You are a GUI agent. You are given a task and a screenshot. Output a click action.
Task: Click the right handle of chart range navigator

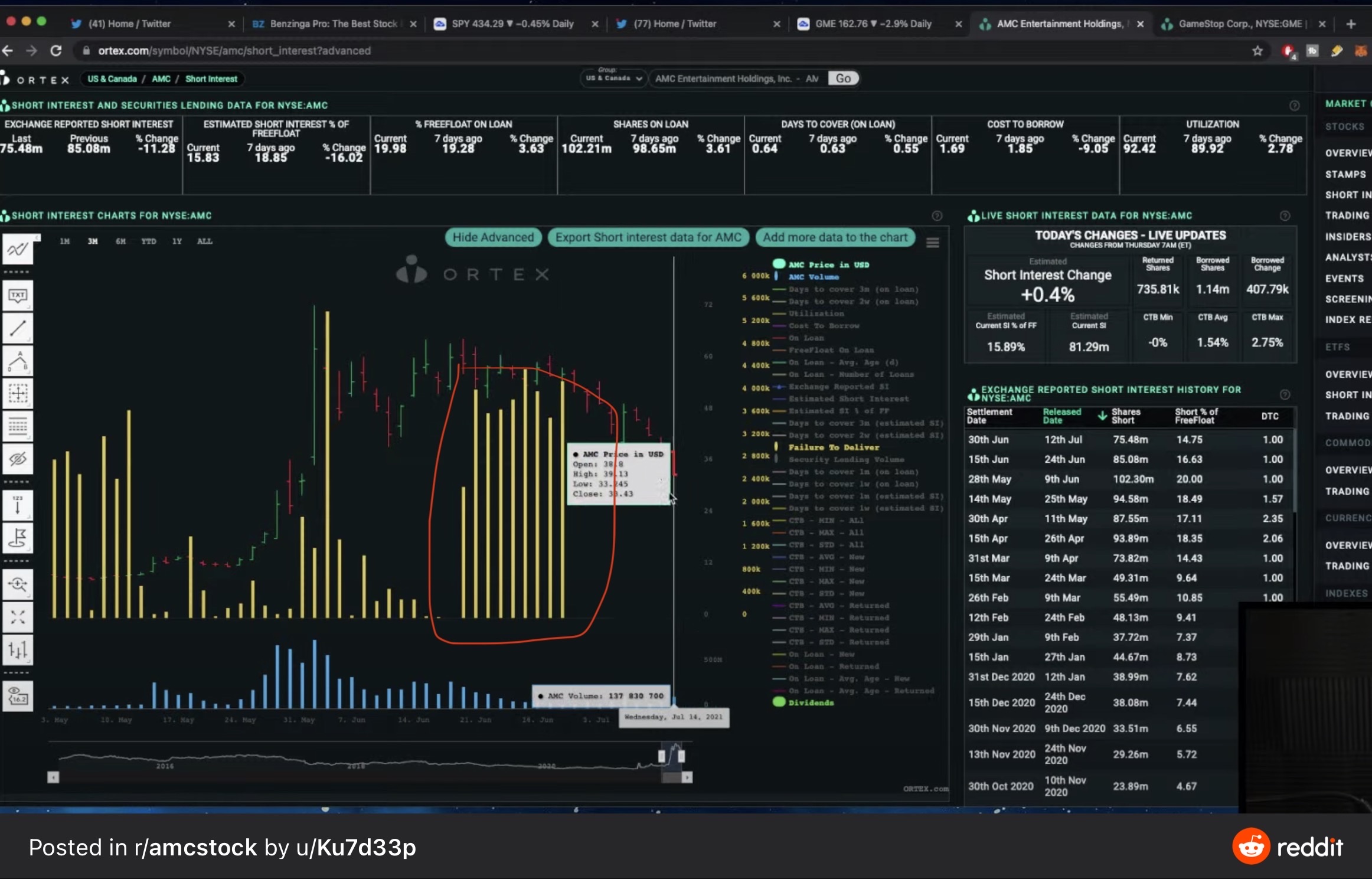click(x=681, y=756)
